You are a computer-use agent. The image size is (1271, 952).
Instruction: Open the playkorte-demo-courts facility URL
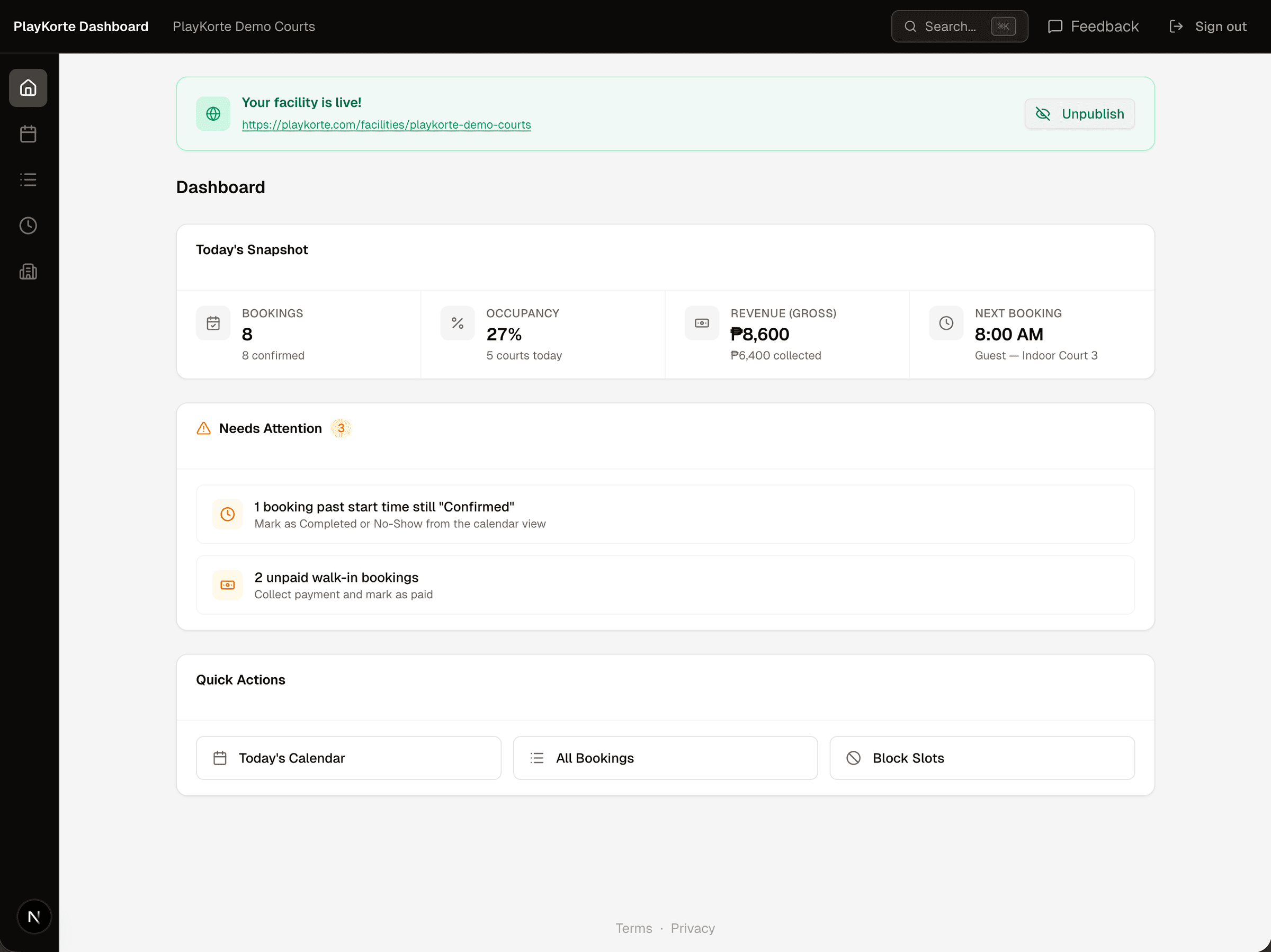pyautogui.click(x=387, y=124)
